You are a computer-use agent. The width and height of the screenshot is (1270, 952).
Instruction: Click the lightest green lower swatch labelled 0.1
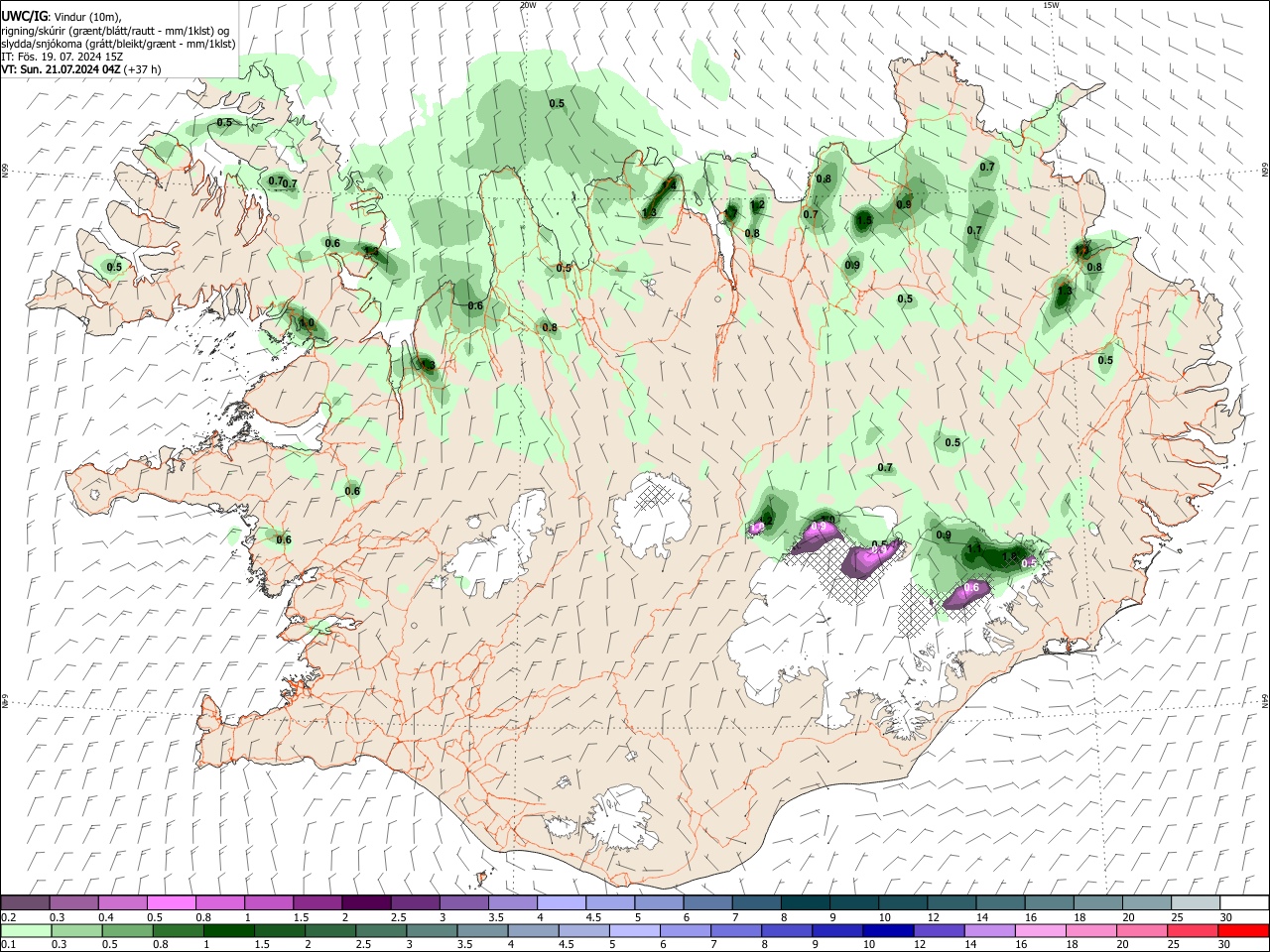coord(26,931)
